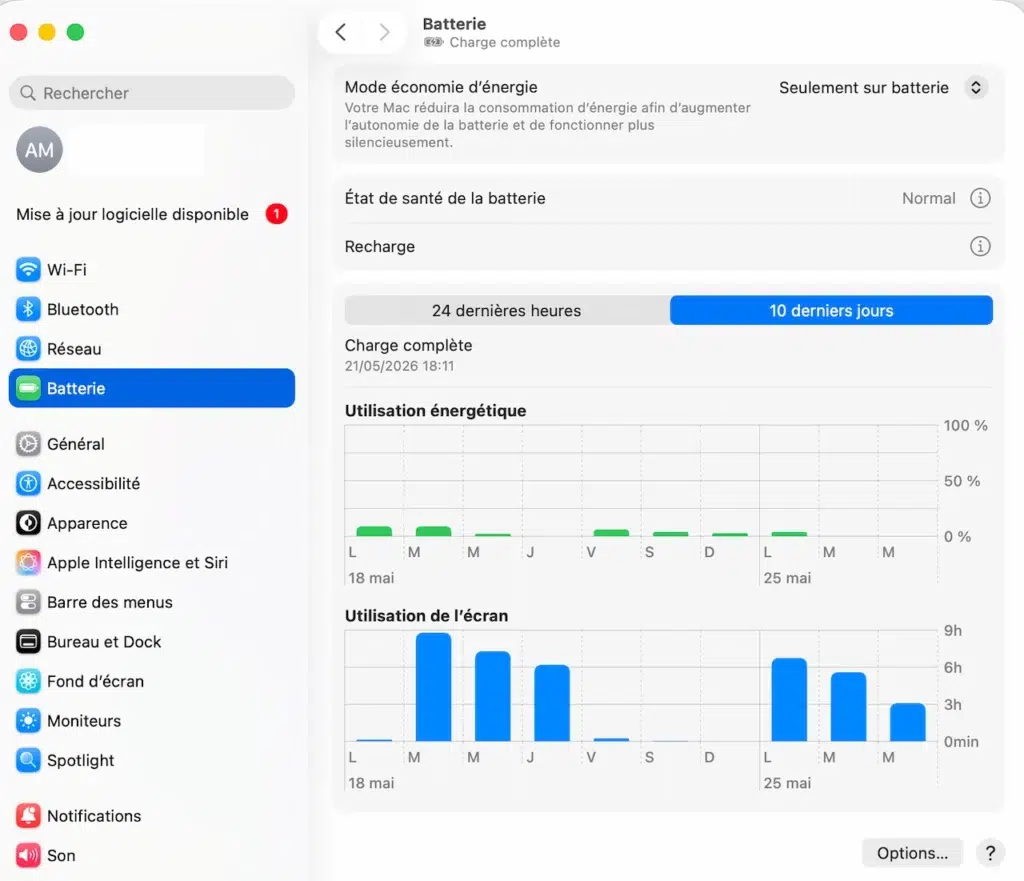Screen dimensions: 1024x881
Task: Click Utilisation énergétique heading
Action: click(x=436, y=410)
